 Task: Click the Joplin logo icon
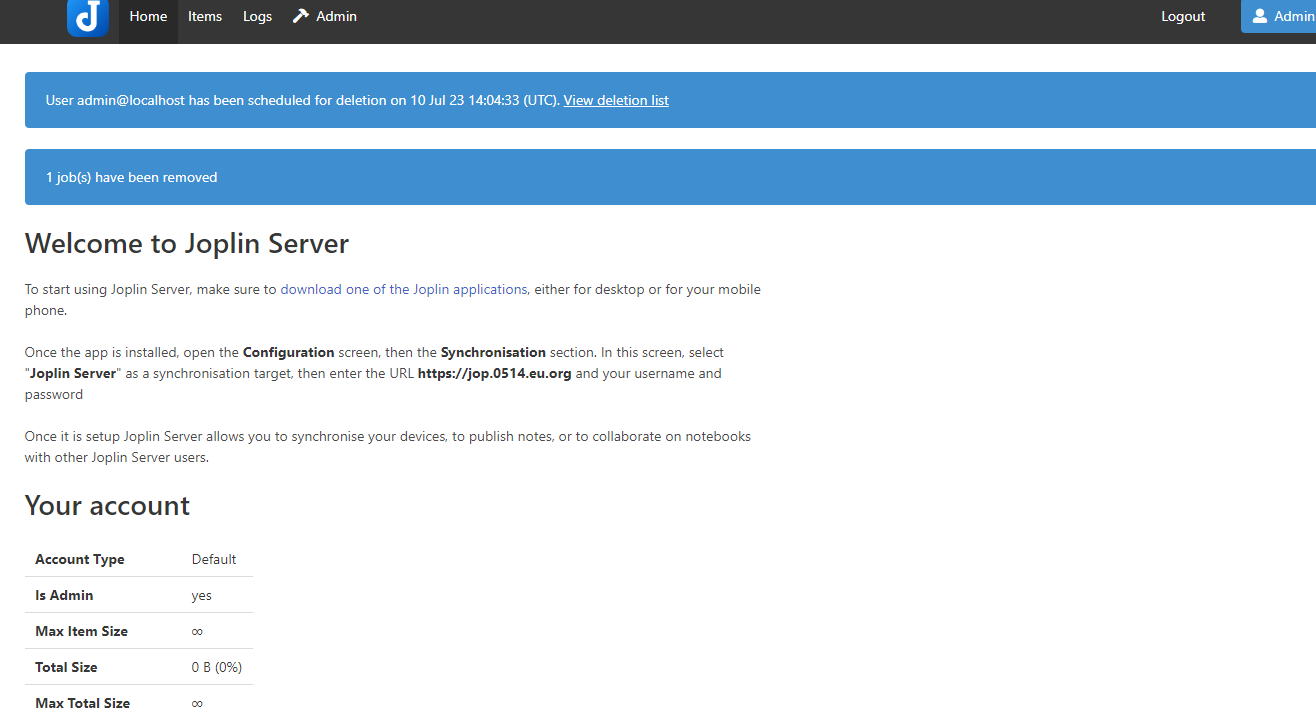tap(88, 17)
